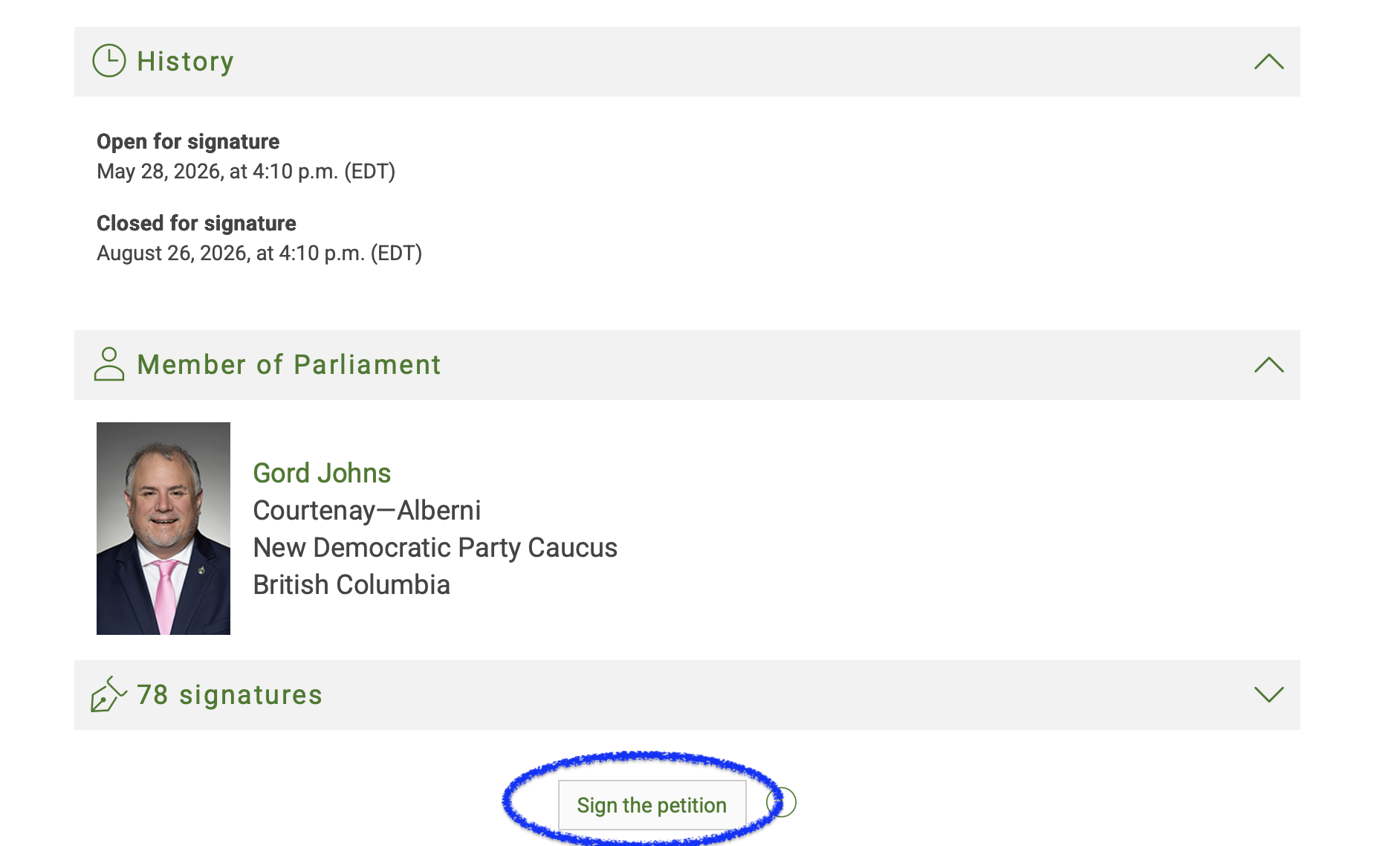Screen dimensions: 1400x846
Task: Click the person icon beside Member of Parliament
Action: pyautogui.click(x=109, y=364)
